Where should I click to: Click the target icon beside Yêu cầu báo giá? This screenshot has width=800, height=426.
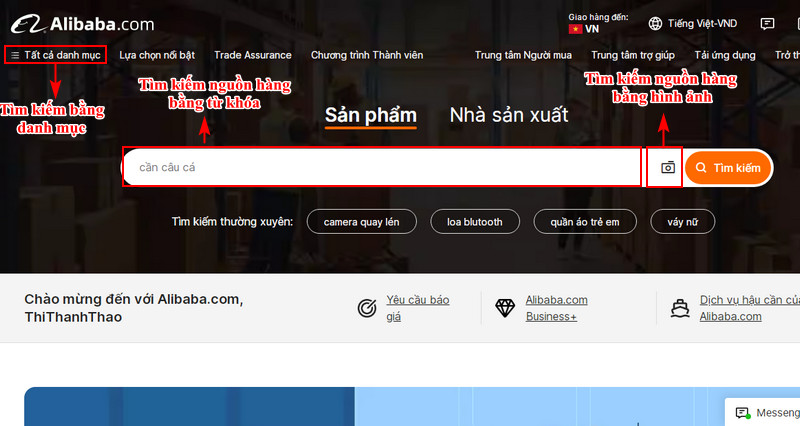pos(367,308)
